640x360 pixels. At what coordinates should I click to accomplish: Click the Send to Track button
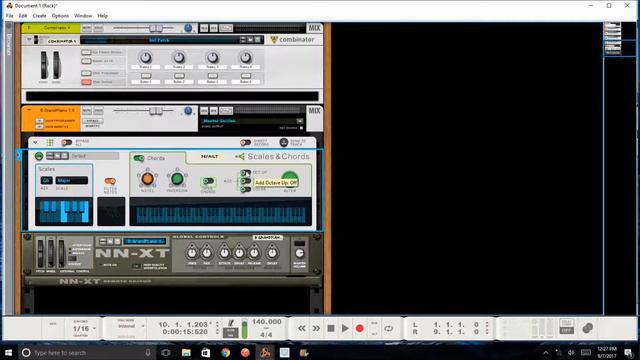(284, 142)
